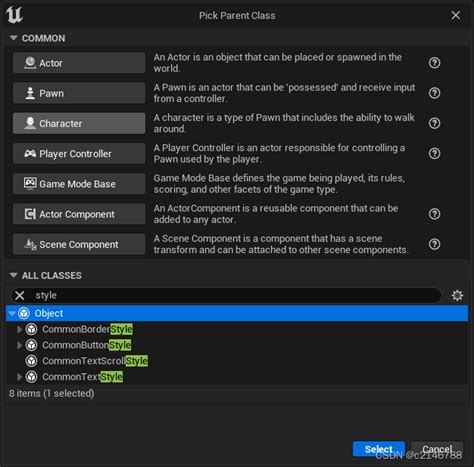This screenshot has width=474, height=467.
Task: Open help for Player Controller class
Action: click(x=434, y=154)
